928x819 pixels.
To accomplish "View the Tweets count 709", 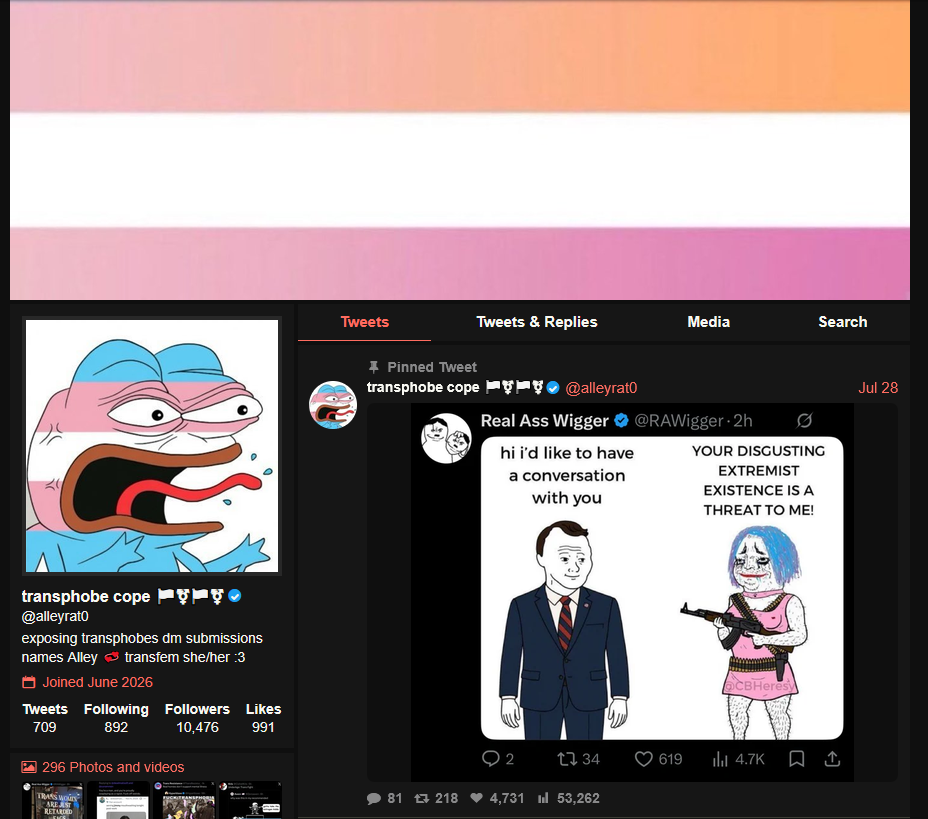I will pyautogui.click(x=45, y=727).
